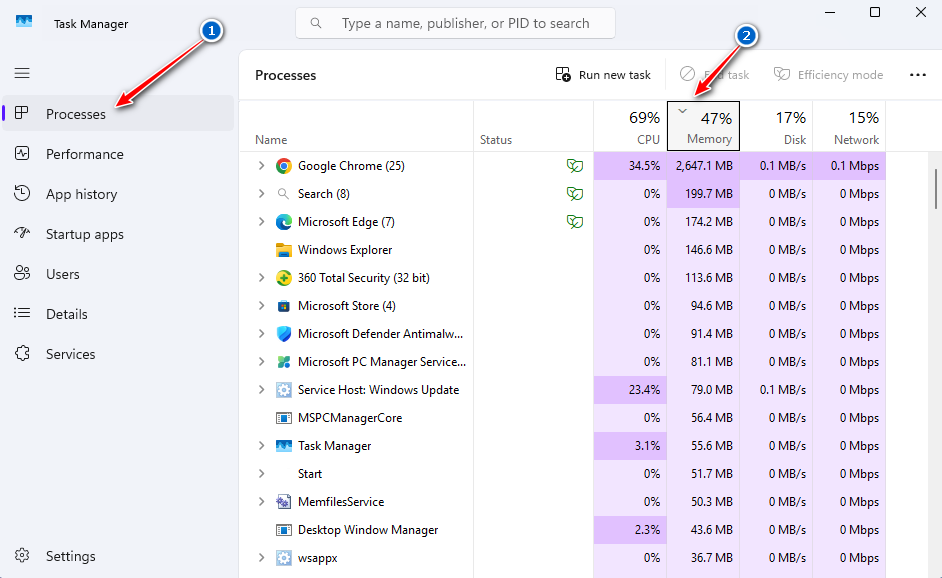Click the Microsoft Edge process icon

point(284,222)
